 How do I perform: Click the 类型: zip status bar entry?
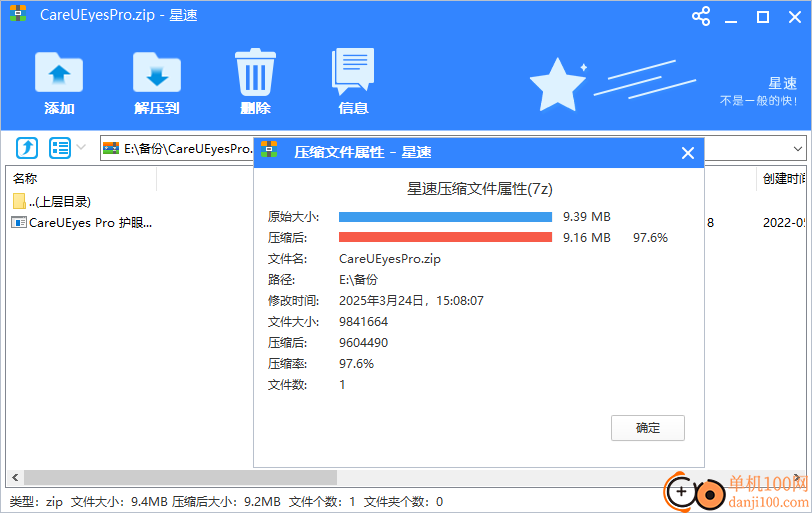click(x=36, y=502)
